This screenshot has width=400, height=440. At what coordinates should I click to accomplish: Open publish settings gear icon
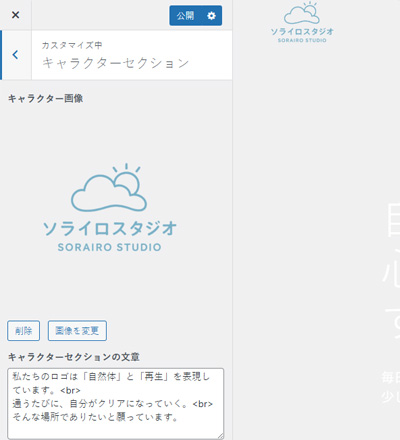click(212, 16)
